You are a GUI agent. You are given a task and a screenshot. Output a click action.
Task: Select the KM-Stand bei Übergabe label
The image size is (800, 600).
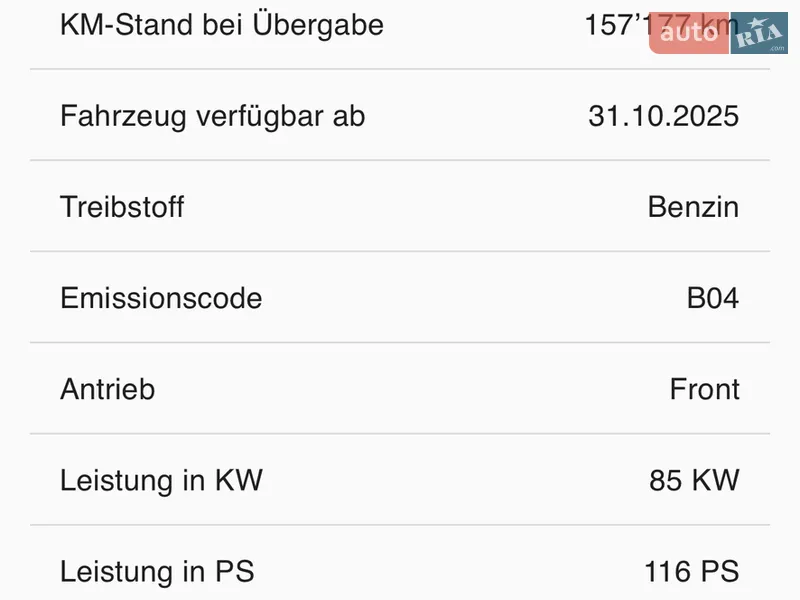[222, 24]
